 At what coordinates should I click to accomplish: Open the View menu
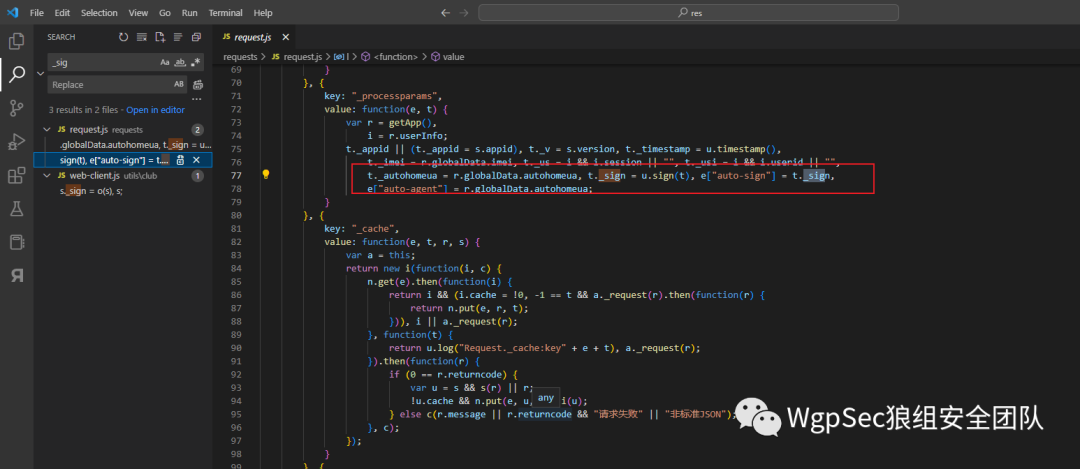point(138,13)
